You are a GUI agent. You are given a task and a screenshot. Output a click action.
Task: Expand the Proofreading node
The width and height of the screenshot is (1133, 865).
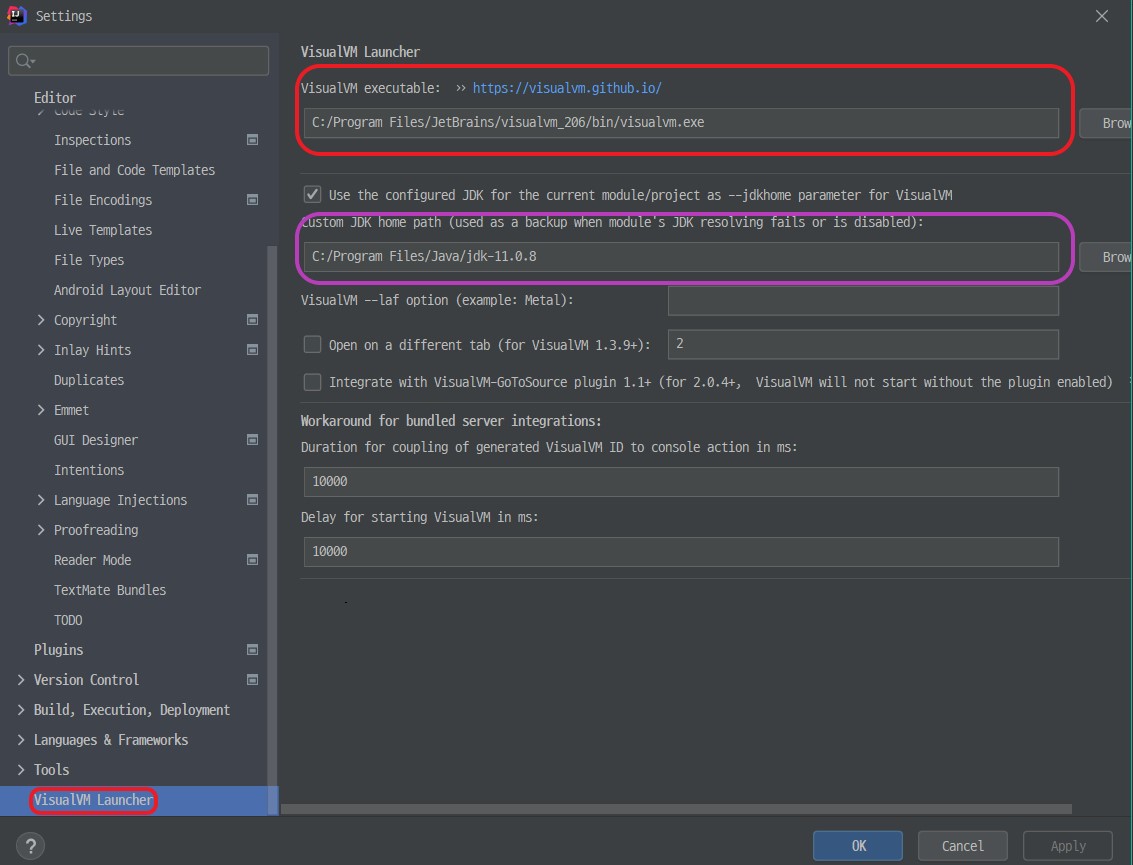point(40,530)
